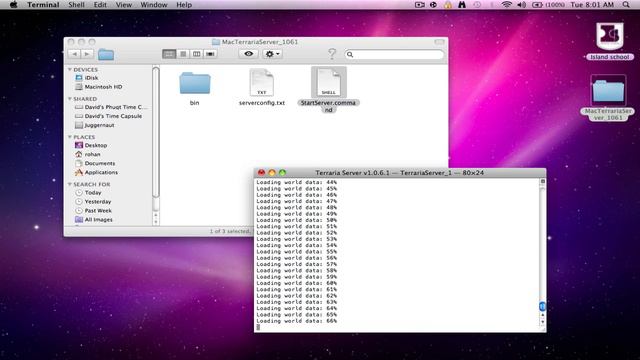Click the Terminal split pane icon
This screenshot has height=360, width=640.
point(542,181)
